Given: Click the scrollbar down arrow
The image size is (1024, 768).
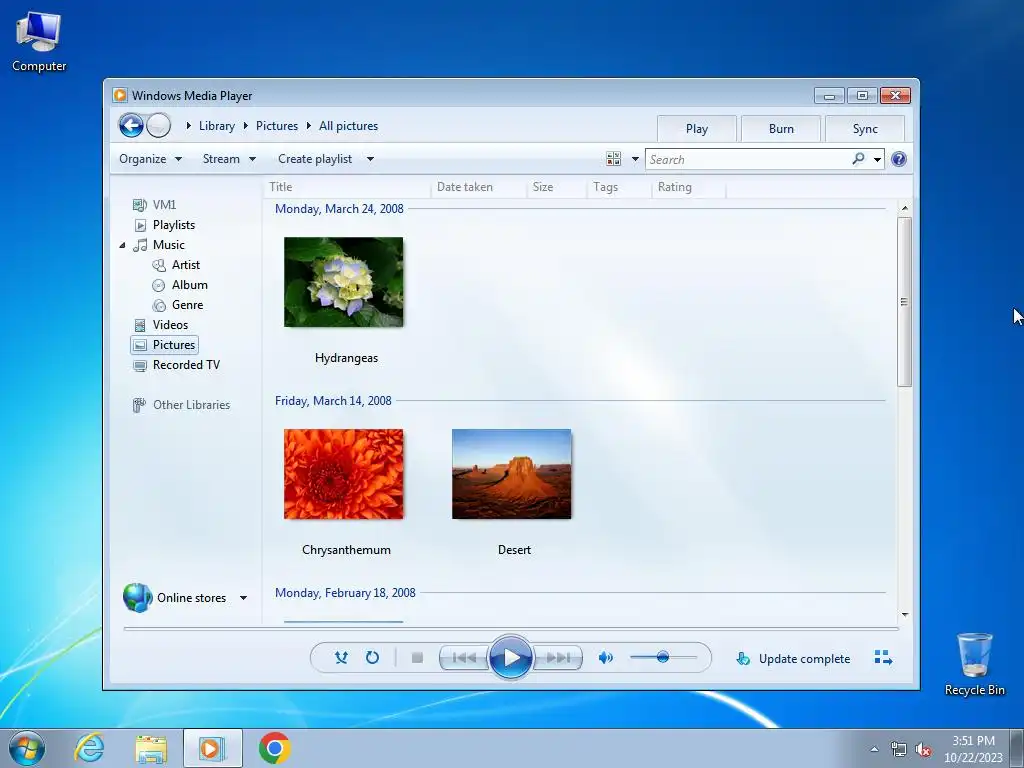Looking at the screenshot, I should (904, 615).
